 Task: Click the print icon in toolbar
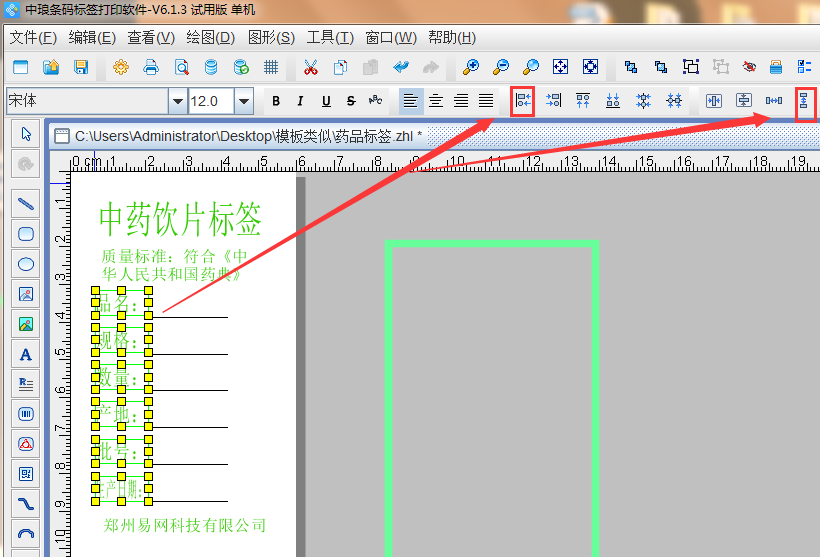click(x=151, y=68)
